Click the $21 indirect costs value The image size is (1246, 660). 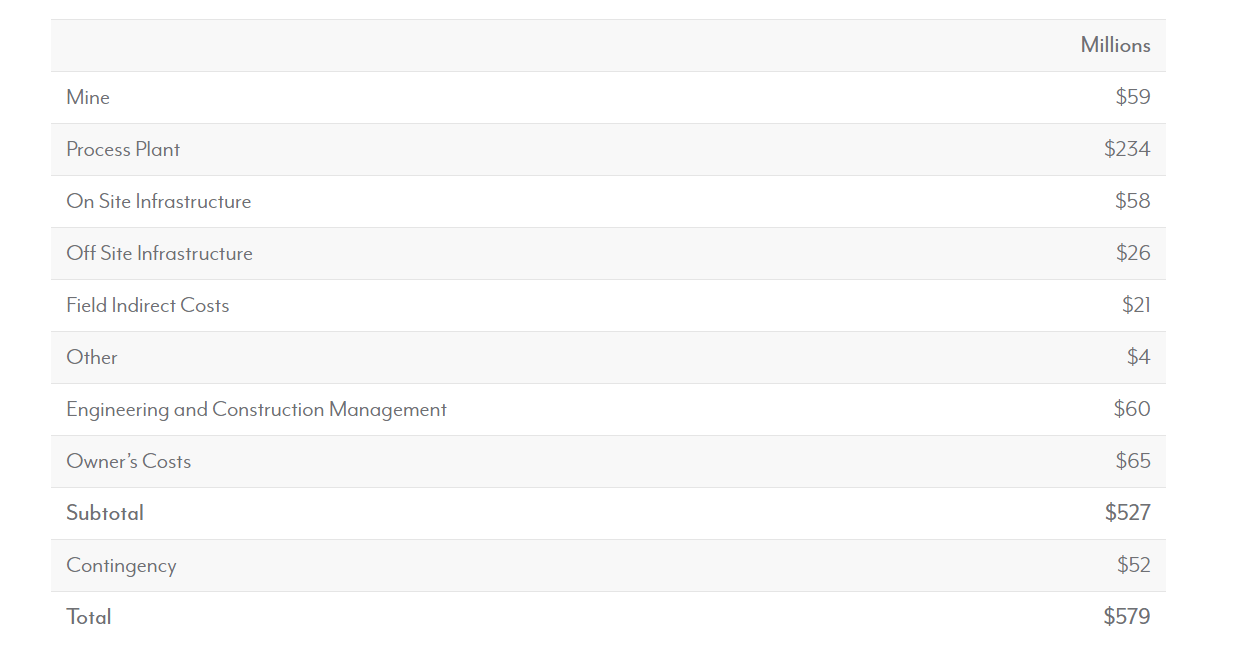click(x=1136, y=305)
